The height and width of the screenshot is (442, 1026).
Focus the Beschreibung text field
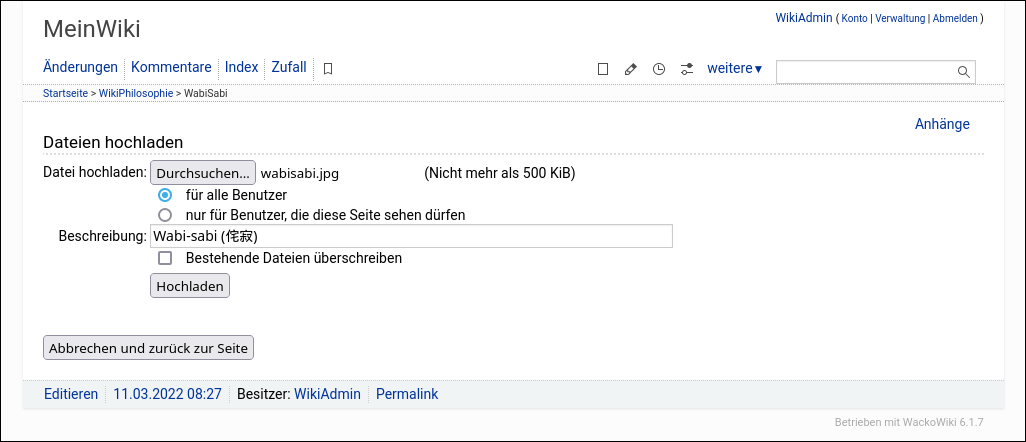(412, 236)
